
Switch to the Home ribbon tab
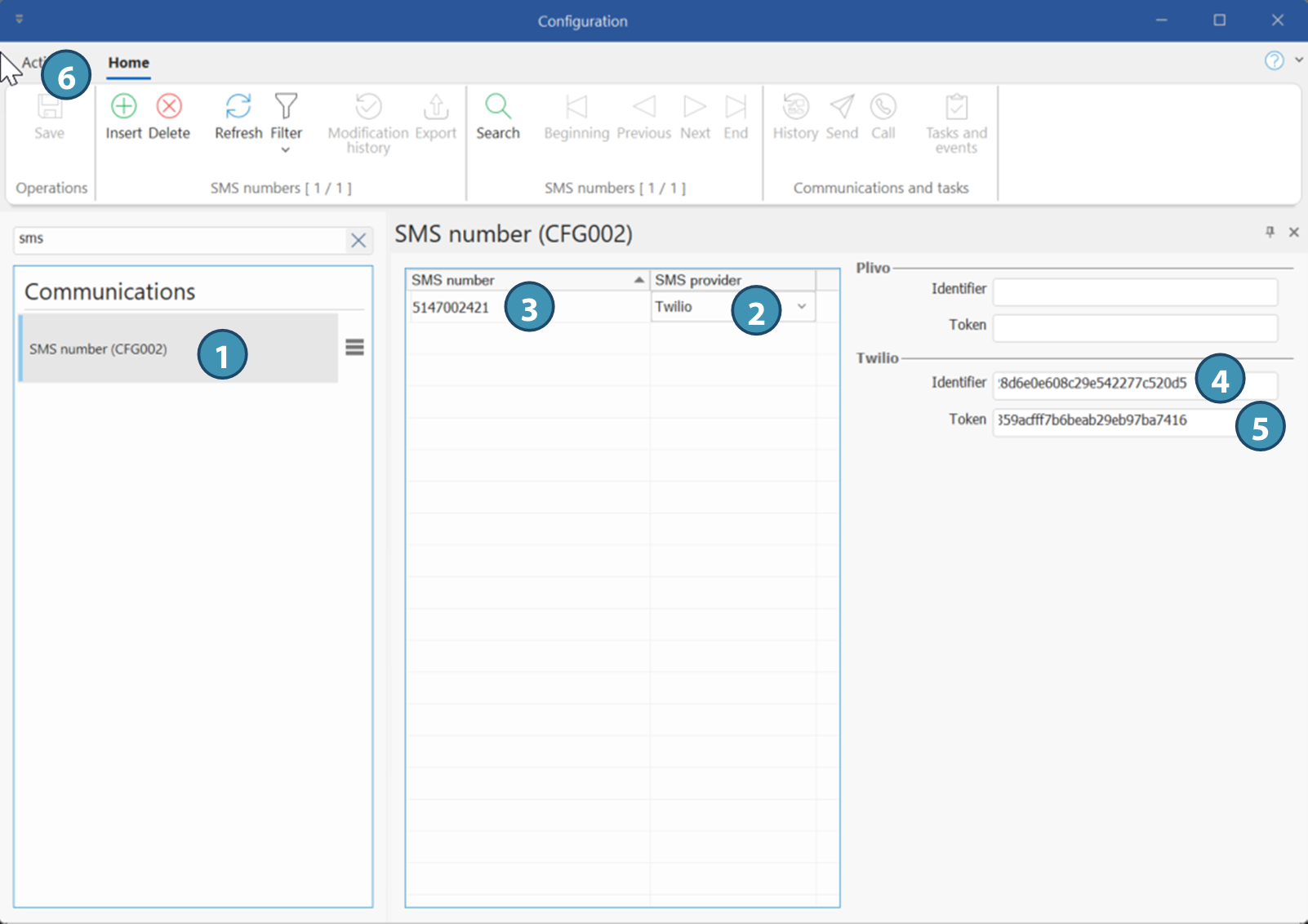pos(129,63)
